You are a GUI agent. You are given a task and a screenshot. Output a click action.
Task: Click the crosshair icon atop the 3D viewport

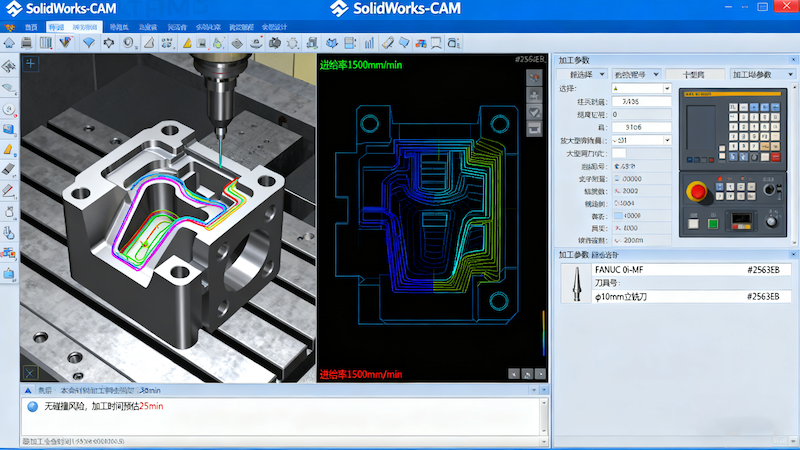[31, 63]
